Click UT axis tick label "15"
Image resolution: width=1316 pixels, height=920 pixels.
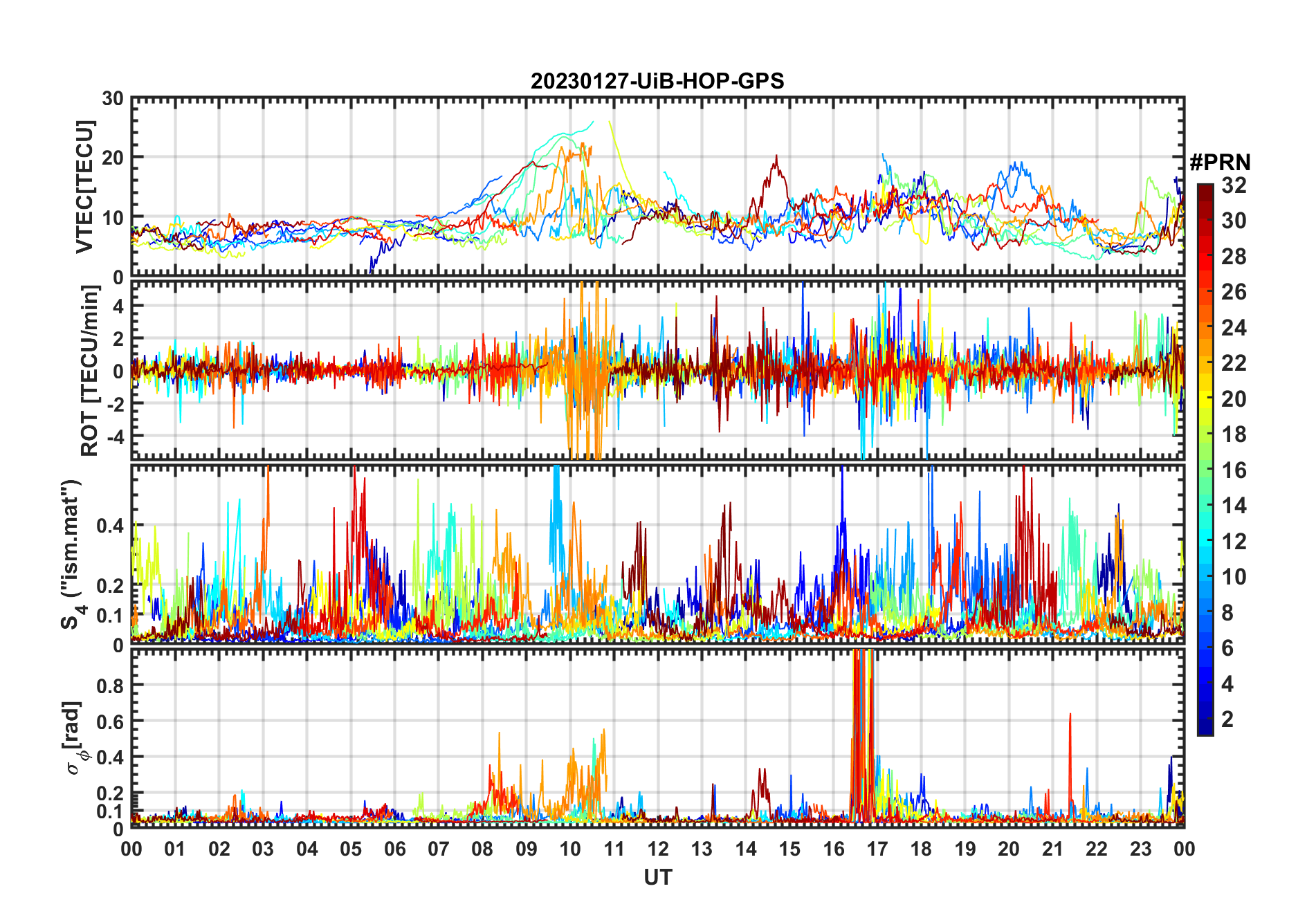click(x=789, y=849)
